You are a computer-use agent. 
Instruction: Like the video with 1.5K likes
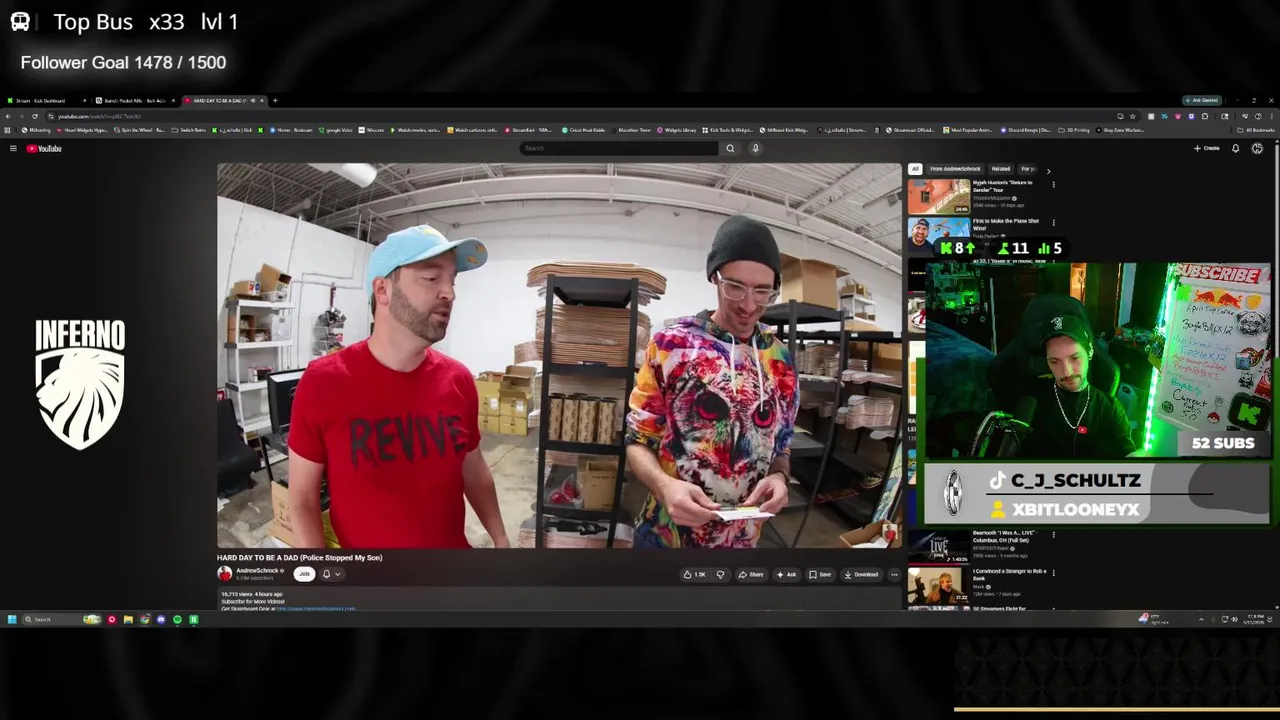695,574
